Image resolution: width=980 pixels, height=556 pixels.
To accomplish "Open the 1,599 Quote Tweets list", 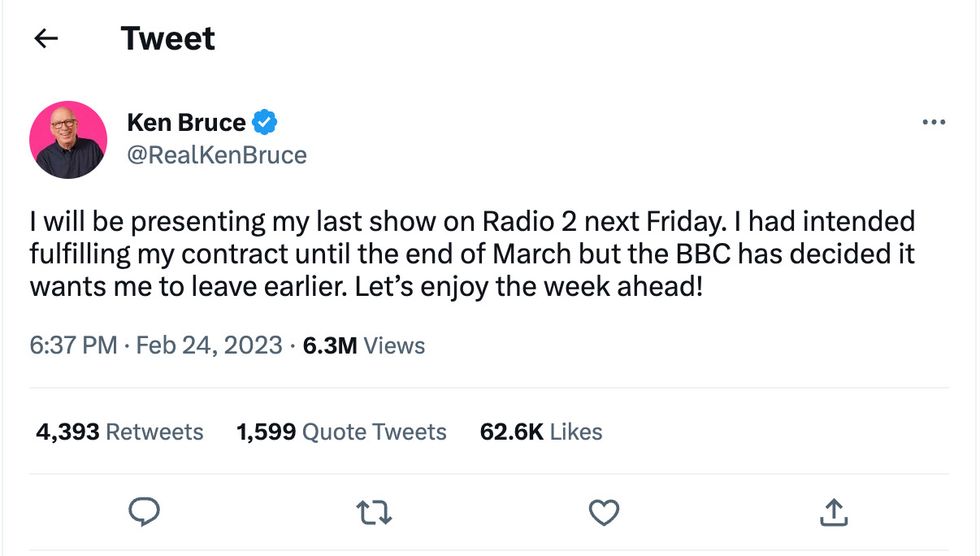I will click(x=341, y=432).
